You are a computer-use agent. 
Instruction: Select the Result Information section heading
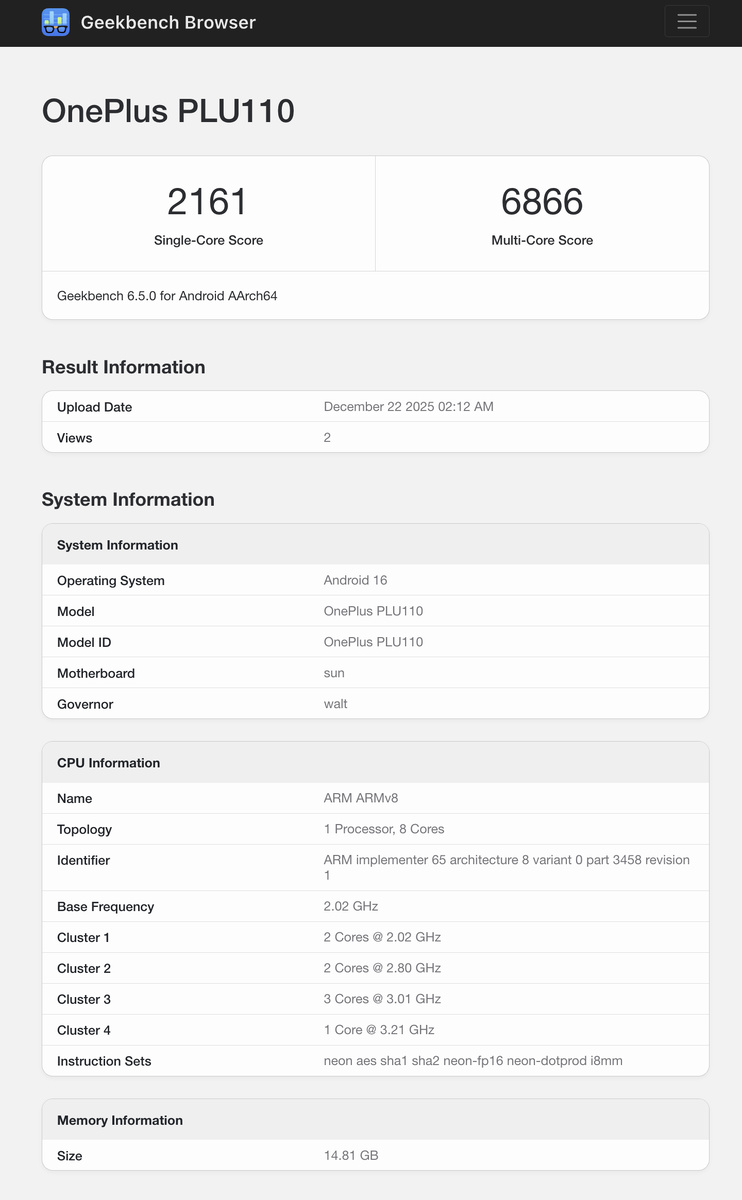[123, 367]
